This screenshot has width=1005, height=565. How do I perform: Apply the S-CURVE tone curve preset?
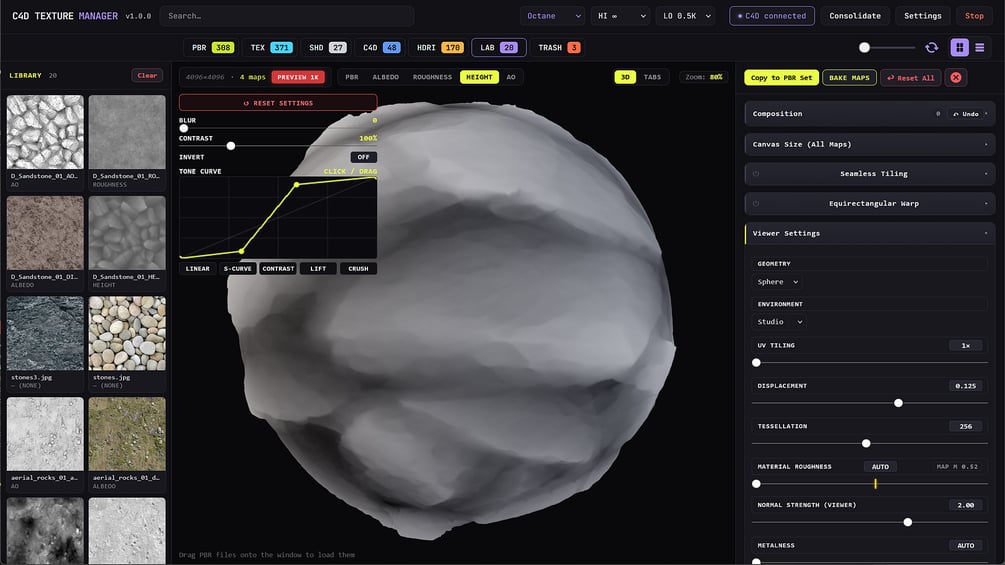(x=238, y=268)
